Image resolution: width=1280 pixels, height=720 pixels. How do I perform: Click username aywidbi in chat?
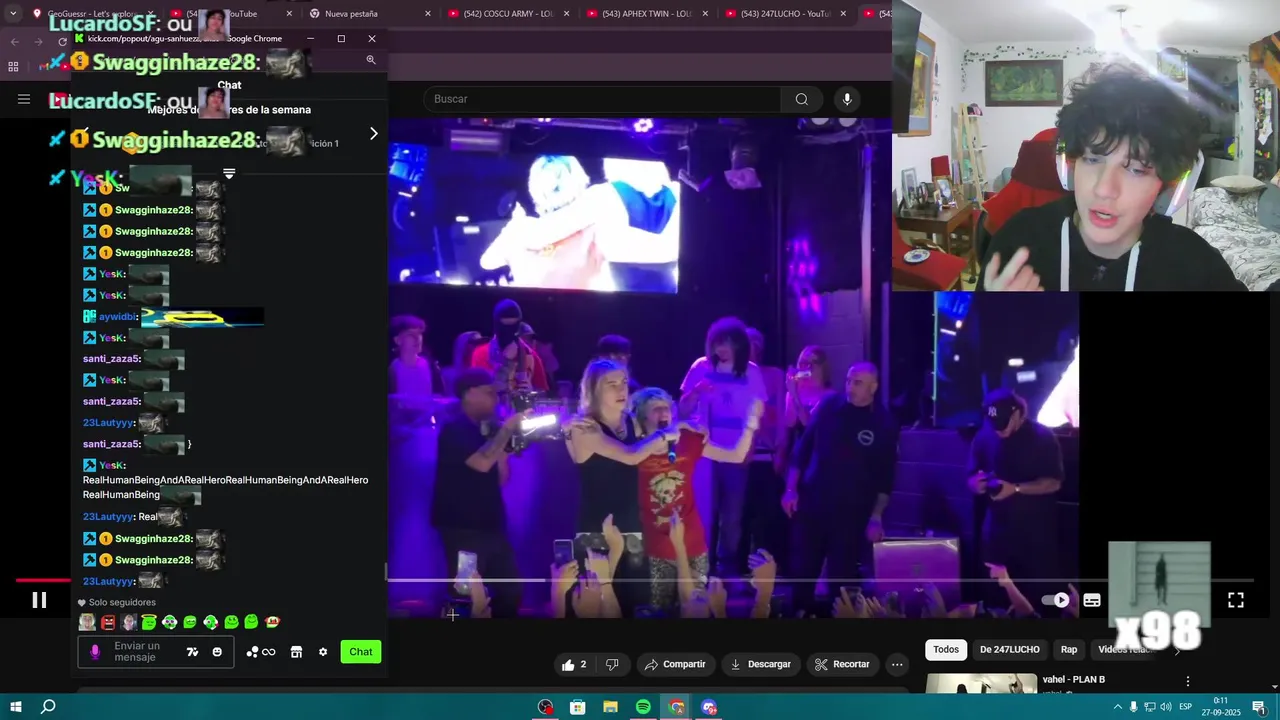point(118,317)
